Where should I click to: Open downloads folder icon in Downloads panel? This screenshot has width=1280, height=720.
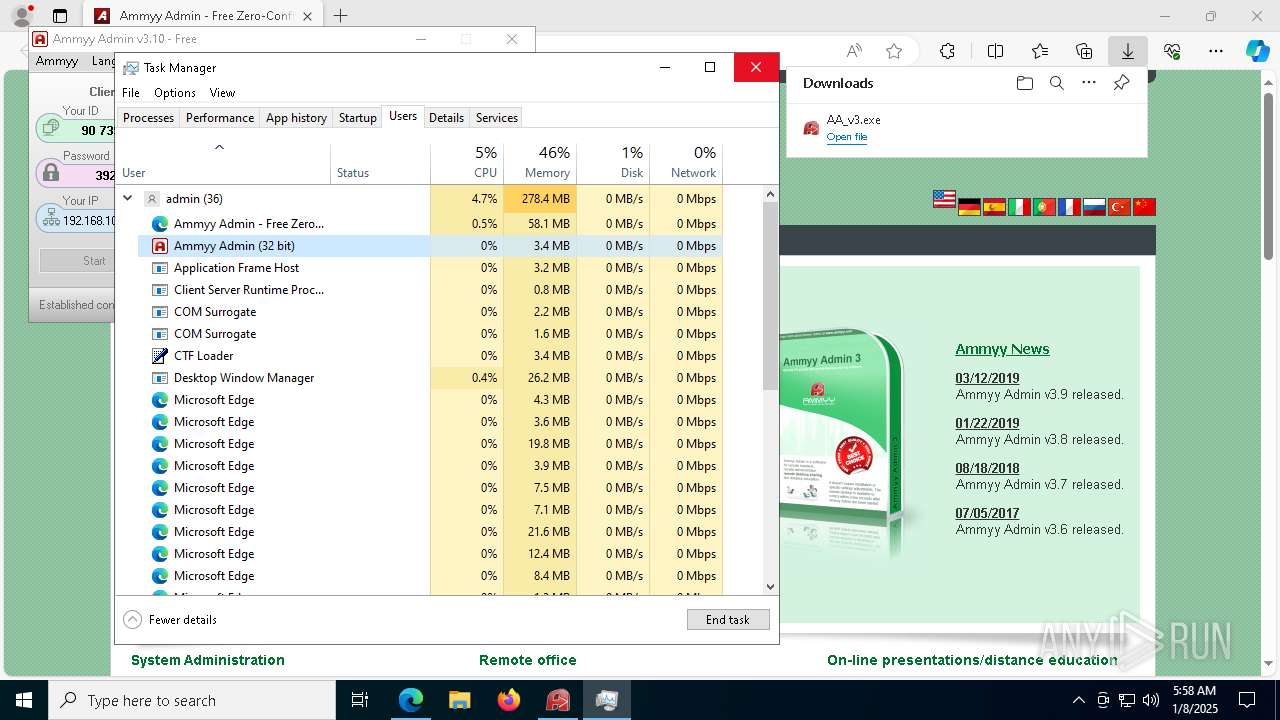[1024, 83]
